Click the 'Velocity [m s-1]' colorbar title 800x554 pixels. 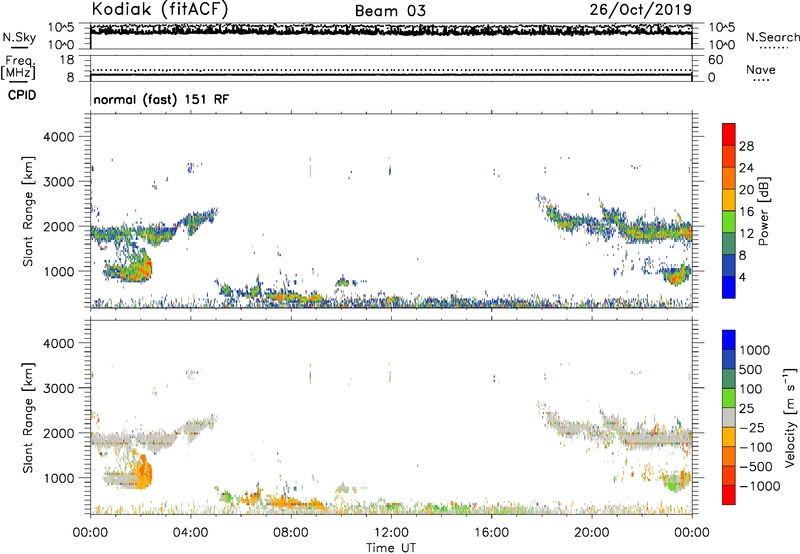[x=790, y=417]
